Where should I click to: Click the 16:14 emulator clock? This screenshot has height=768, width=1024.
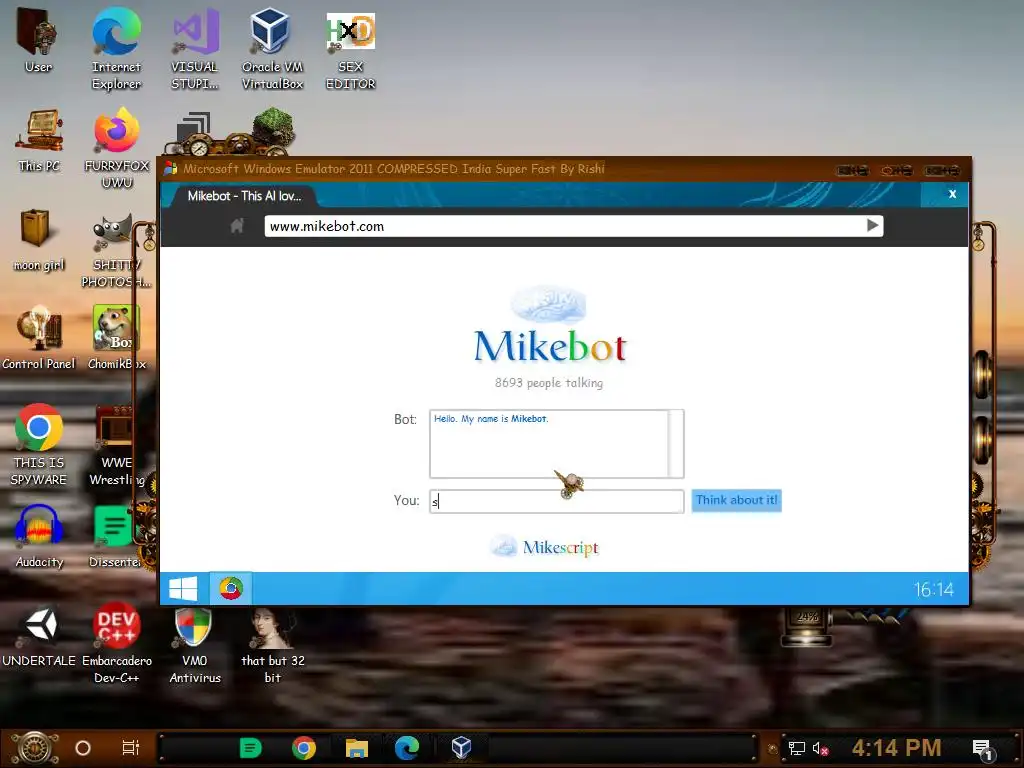(933, 590)
